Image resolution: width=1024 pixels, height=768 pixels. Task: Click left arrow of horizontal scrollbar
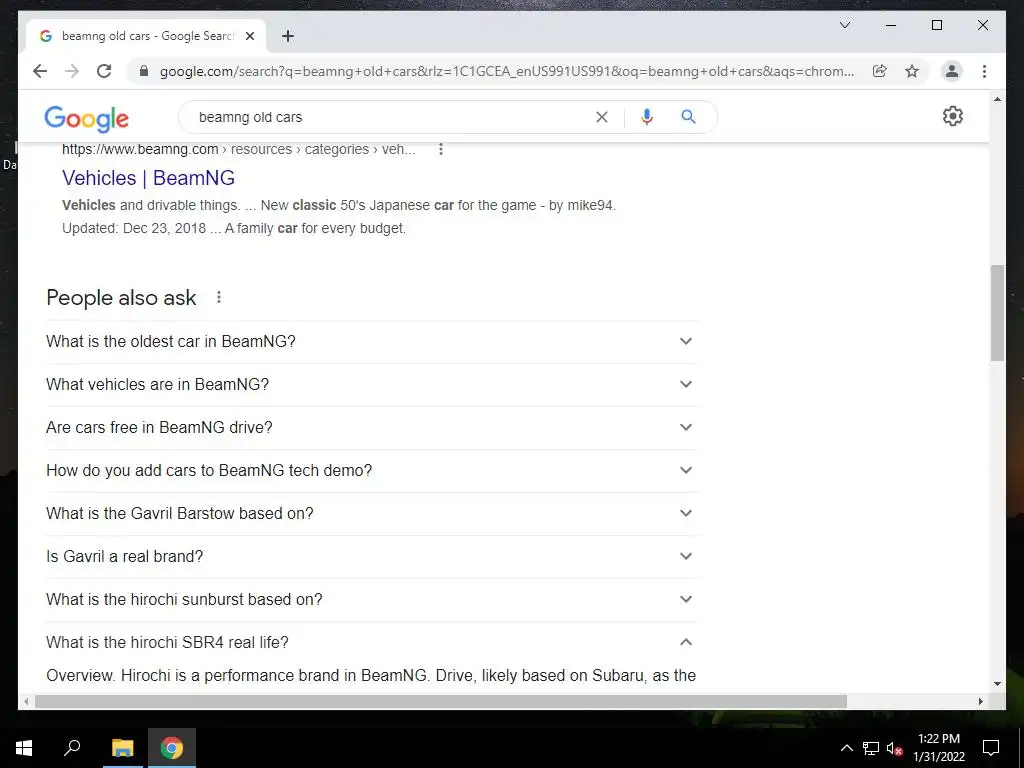[x=26, y=701]
